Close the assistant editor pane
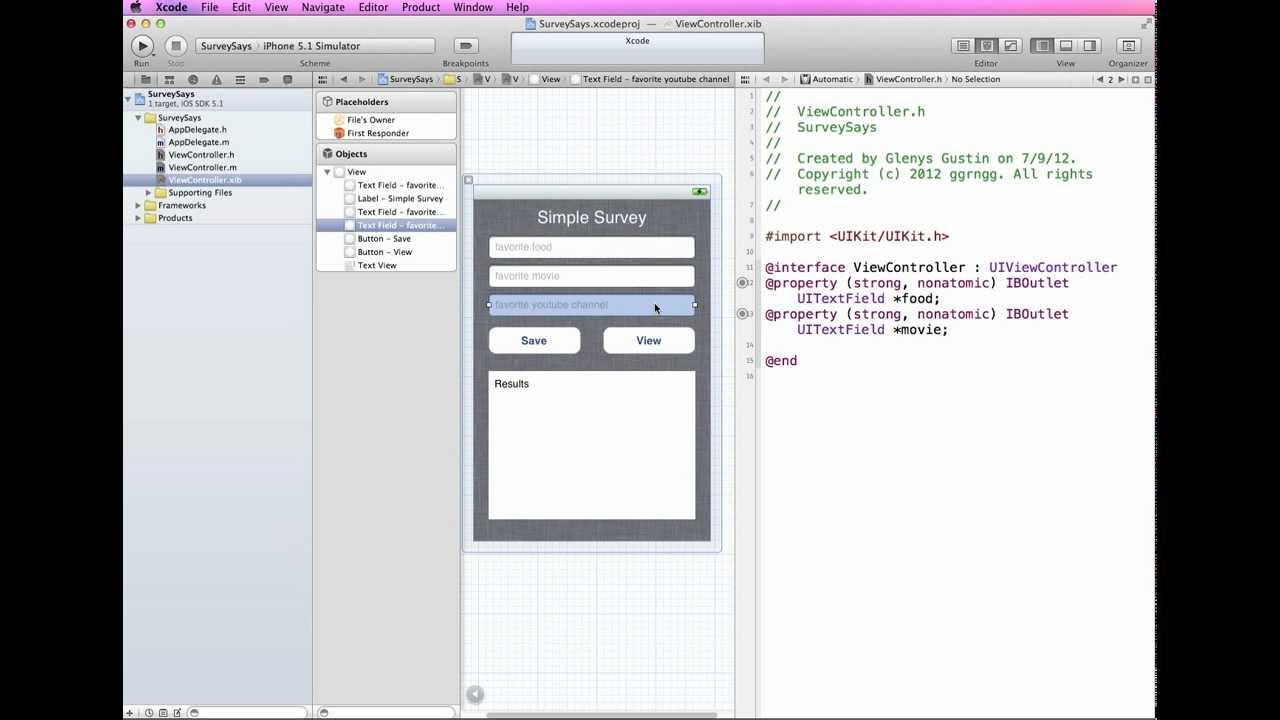Viewport: 1280px width, 720px height. coord(1148,79)
